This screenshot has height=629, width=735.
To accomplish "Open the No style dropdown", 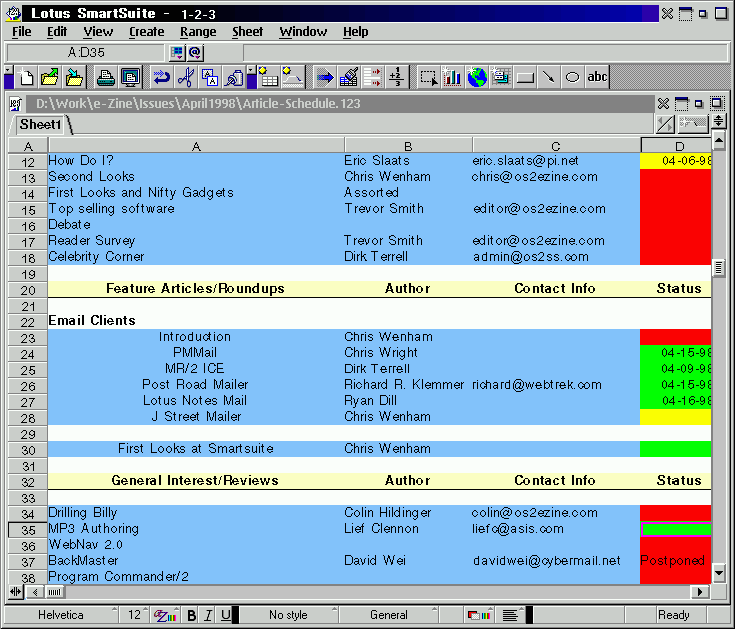I will (289, 615).
